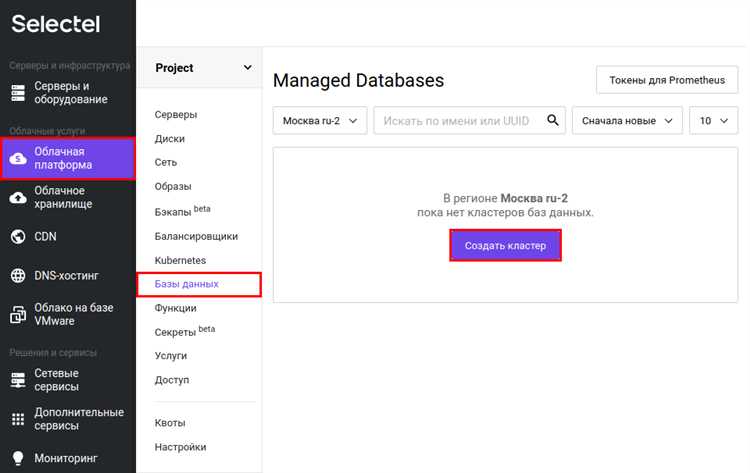Click the Облако на базе VMware icon

pyautogui.click(x=18, y=314)
